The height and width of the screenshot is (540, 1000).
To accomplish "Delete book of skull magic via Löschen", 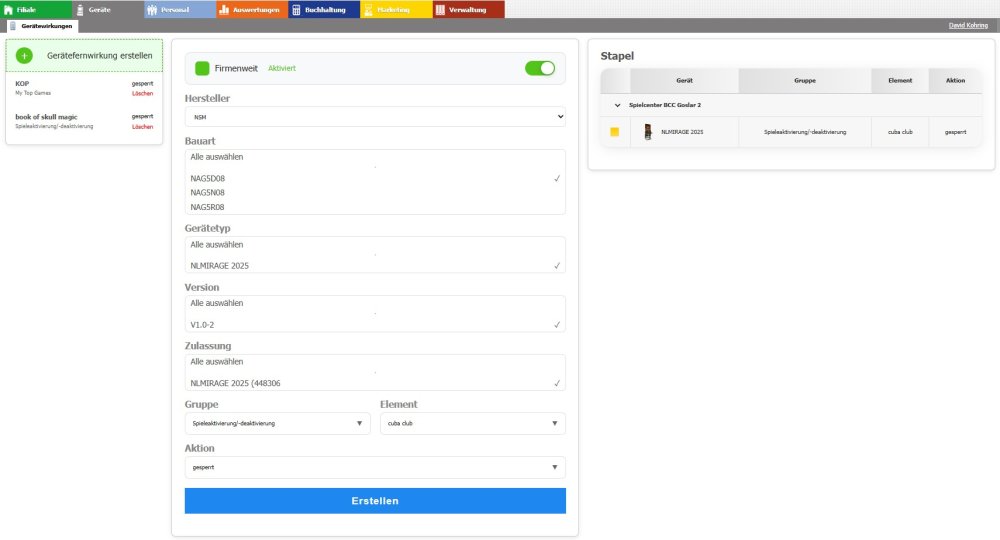I will pos(142,126).
